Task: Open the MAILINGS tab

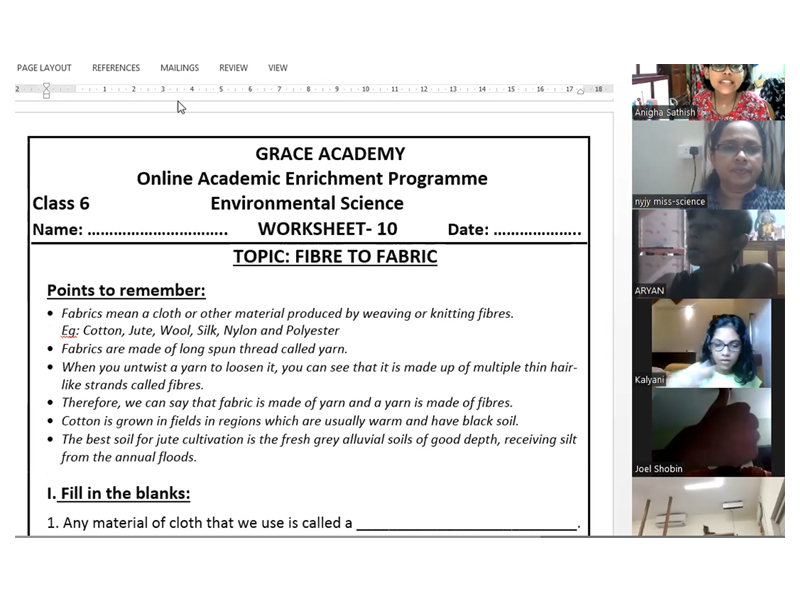Action: [179, 68]
